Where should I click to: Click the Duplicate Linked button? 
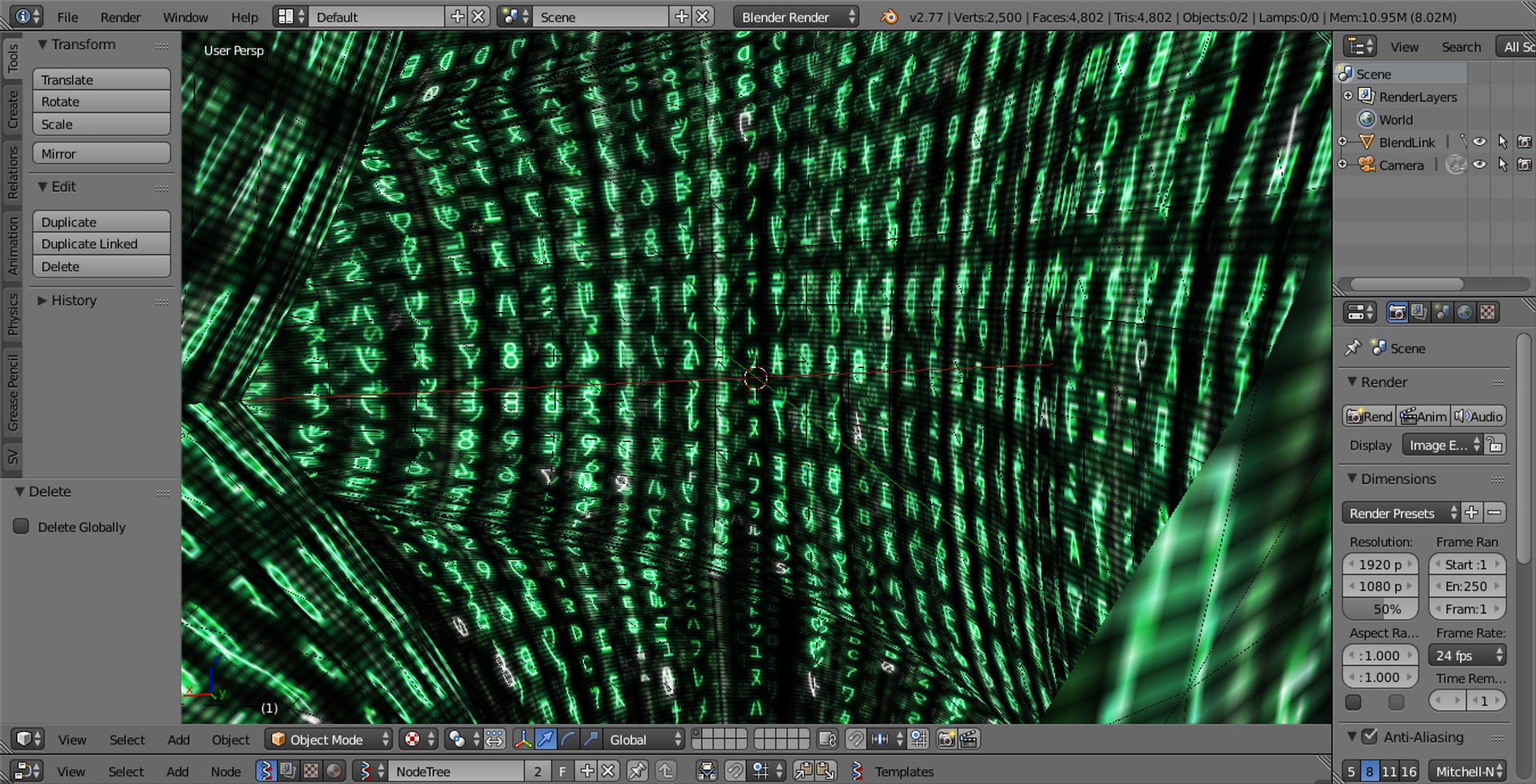coord(102,244)
